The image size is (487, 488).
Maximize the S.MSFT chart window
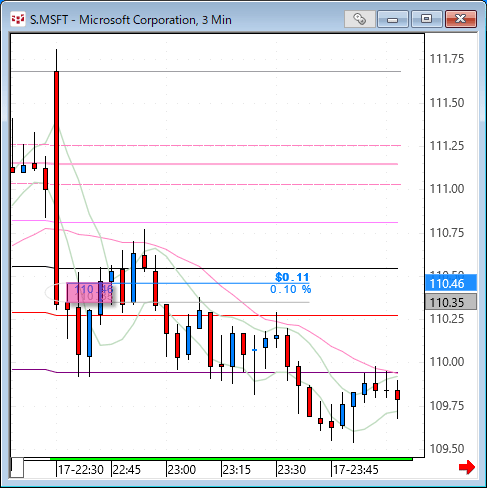tap(426, 19)
